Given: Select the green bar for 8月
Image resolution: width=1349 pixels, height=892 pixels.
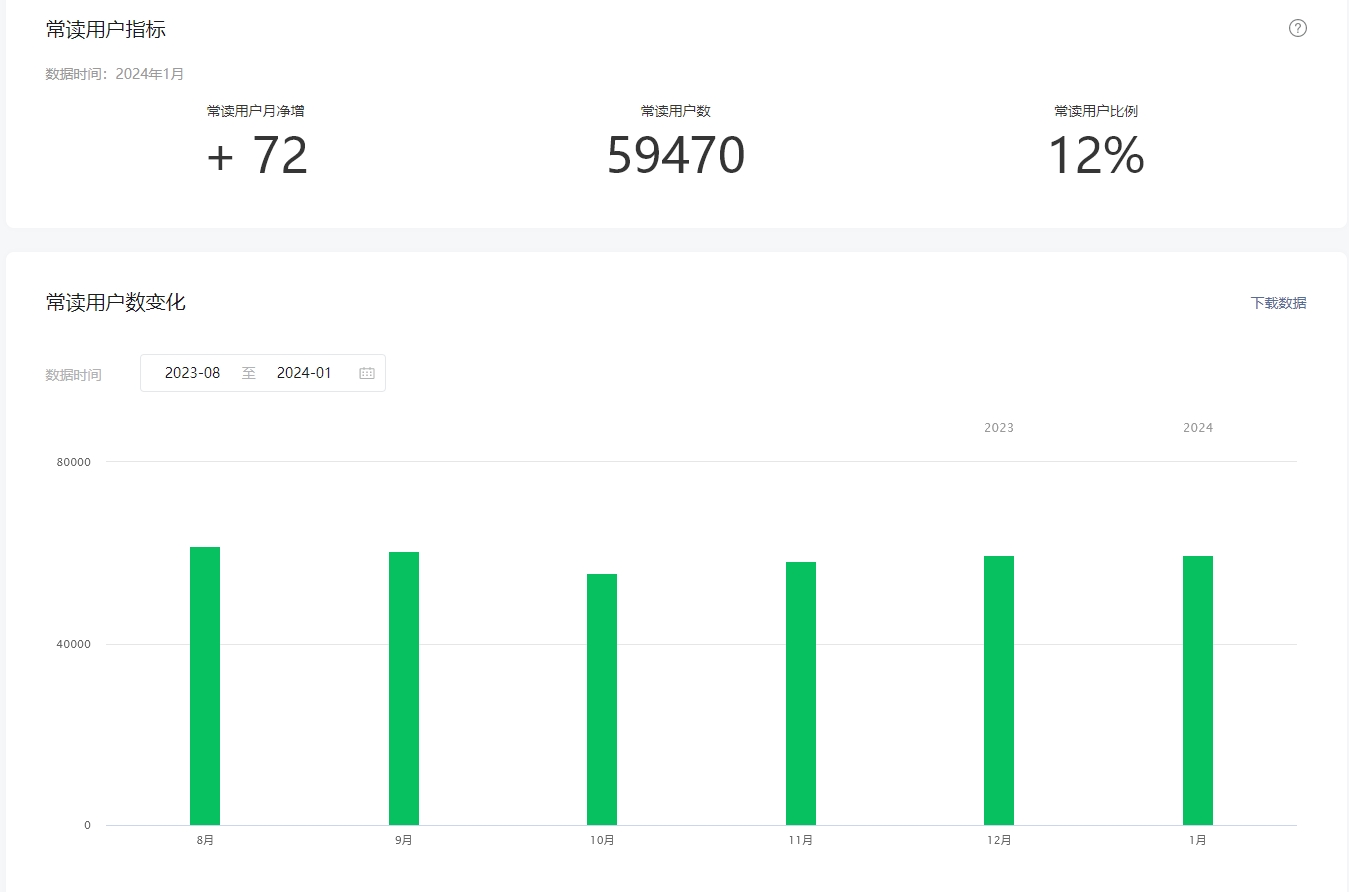Looking at the screenshot, I should point(205,685).
